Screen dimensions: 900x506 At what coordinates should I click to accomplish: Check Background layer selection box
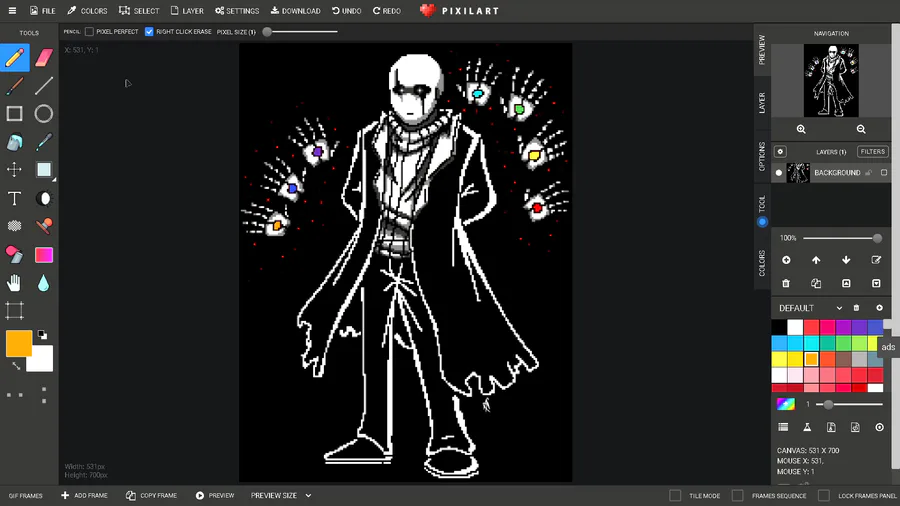[884, 173]
